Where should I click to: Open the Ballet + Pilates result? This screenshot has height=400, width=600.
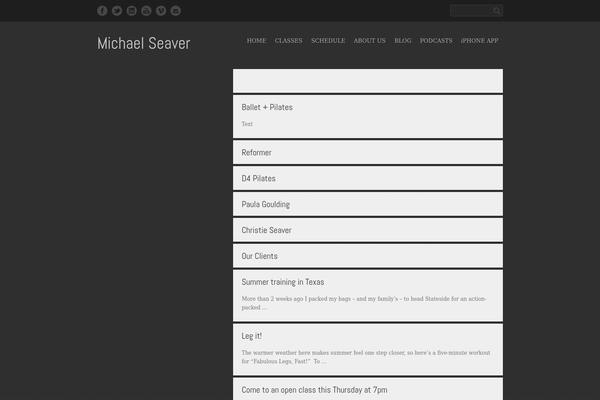pyautogui.click(x=267, y=107)
